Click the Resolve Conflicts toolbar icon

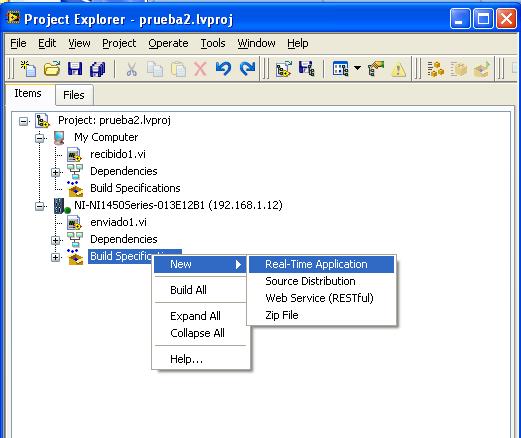[x=376, y=69]
